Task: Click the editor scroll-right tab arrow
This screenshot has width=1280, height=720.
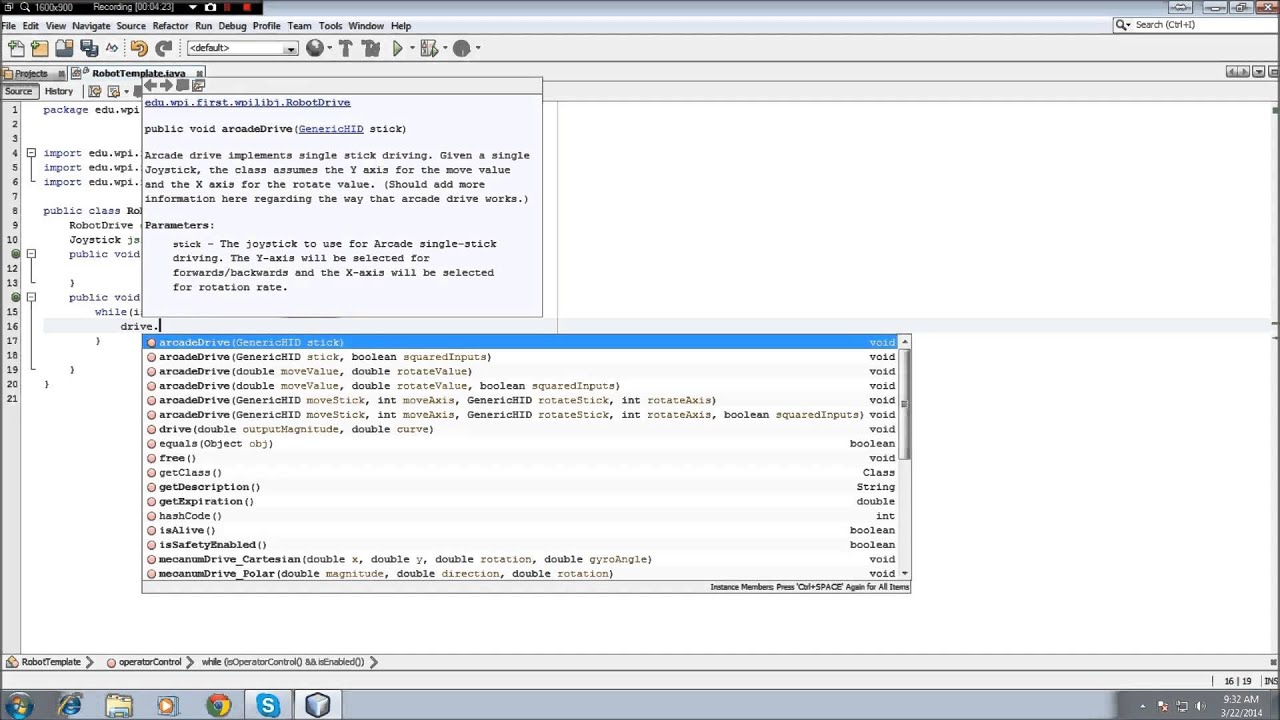Action: tap(1243, 72)
